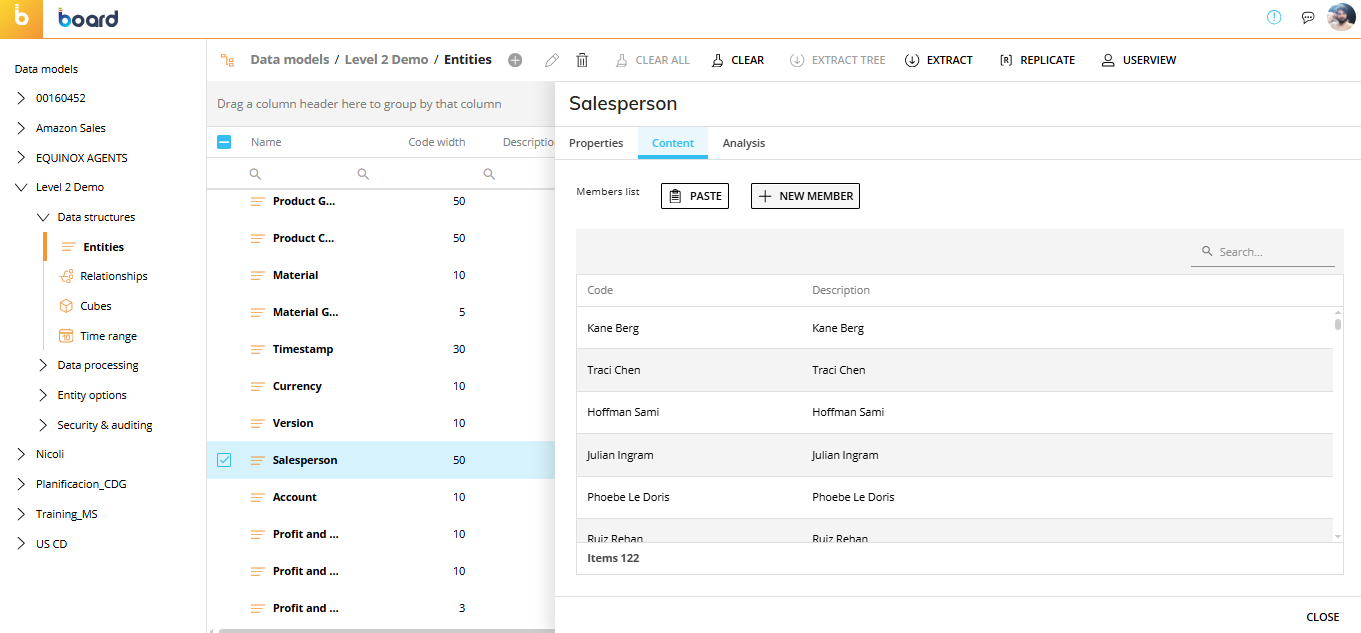Screen dimensions: 1361x633
Task: Click the info alert icon in header
Action: pyautogui.click(x=1274, y=17)
